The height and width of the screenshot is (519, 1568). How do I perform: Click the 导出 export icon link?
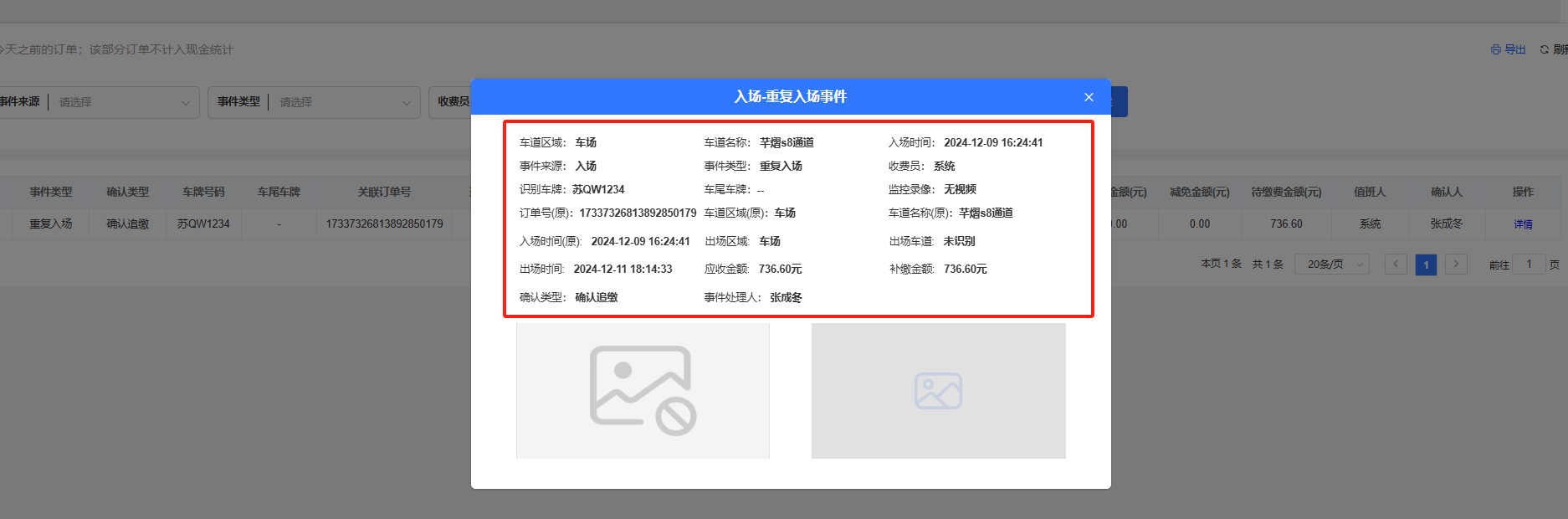pyautogui.click(x=1509, y=49)
